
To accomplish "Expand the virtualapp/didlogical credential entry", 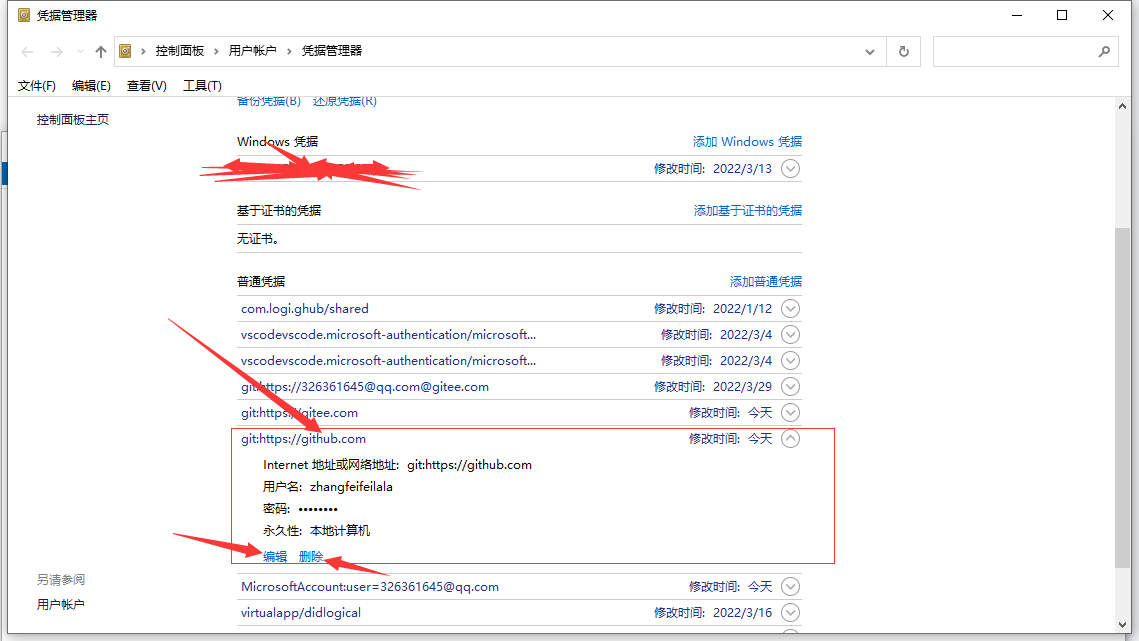I will point(790,612).
